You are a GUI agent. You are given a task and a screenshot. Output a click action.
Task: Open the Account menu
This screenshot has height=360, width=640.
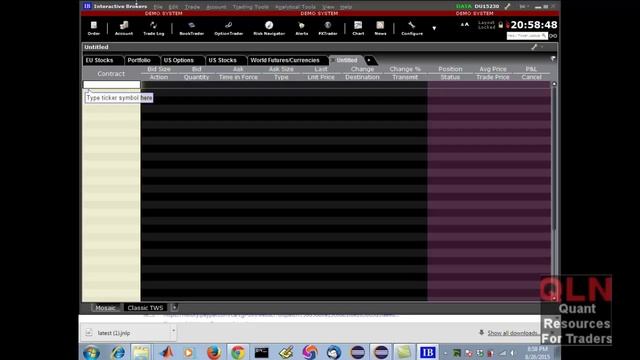coord(216,7)
